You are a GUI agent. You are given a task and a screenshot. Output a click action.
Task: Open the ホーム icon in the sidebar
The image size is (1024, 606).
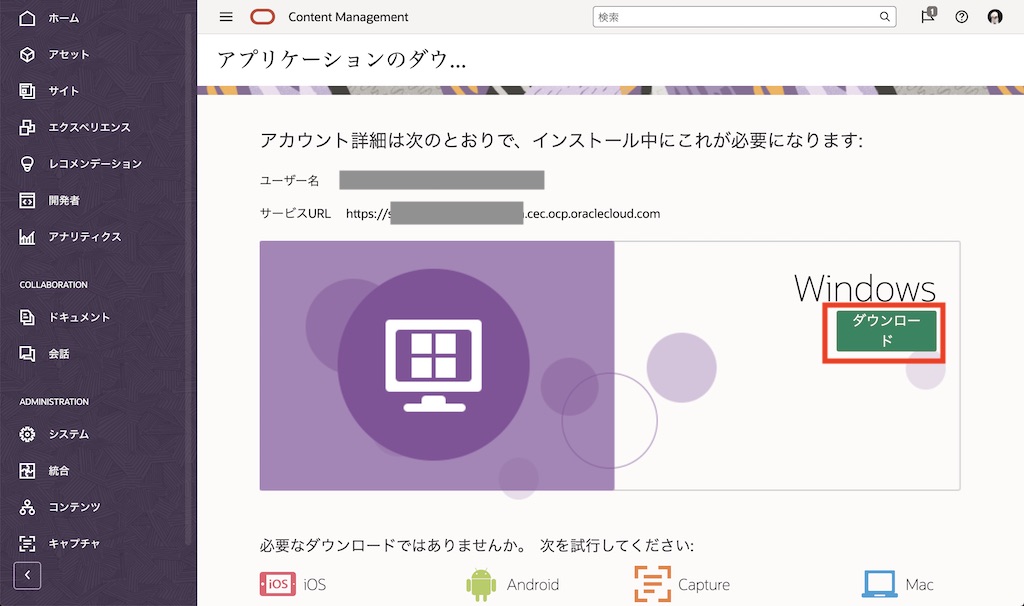tap(29, 17)
